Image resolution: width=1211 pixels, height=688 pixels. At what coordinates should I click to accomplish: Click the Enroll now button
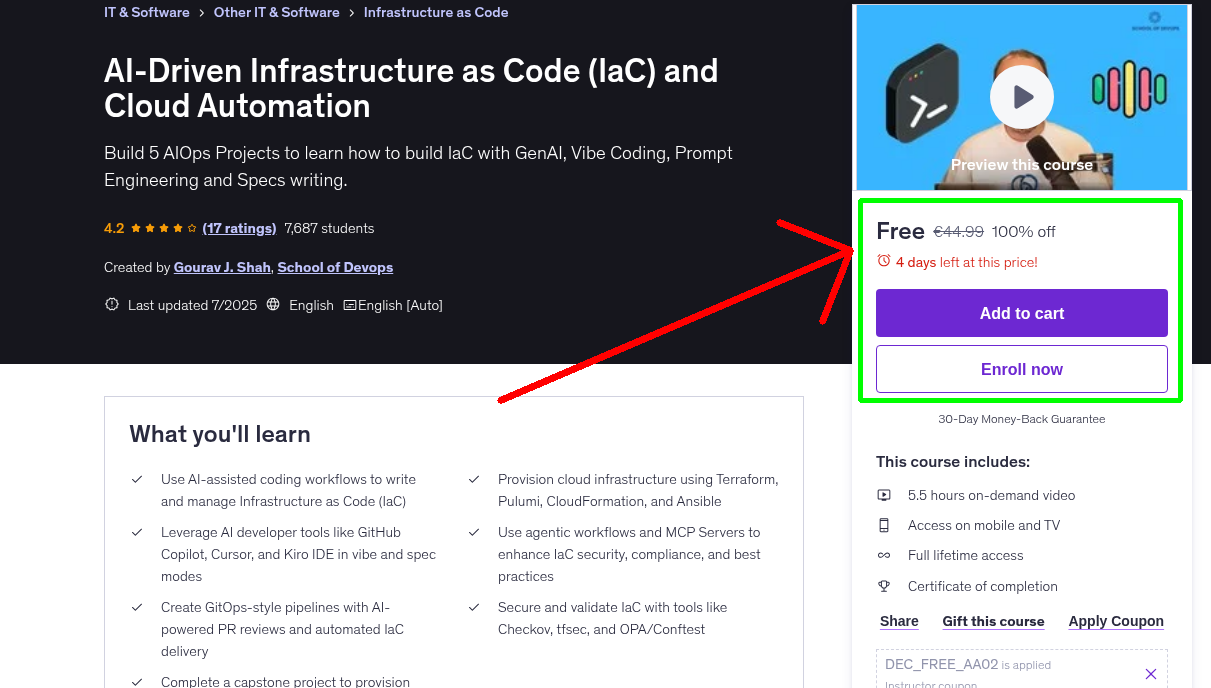pos(1021,369)
